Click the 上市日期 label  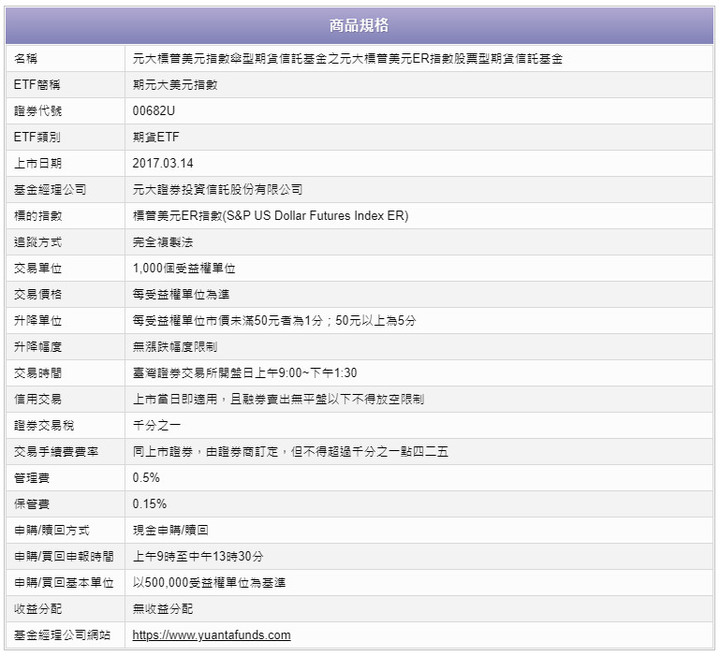pos(38,163)
